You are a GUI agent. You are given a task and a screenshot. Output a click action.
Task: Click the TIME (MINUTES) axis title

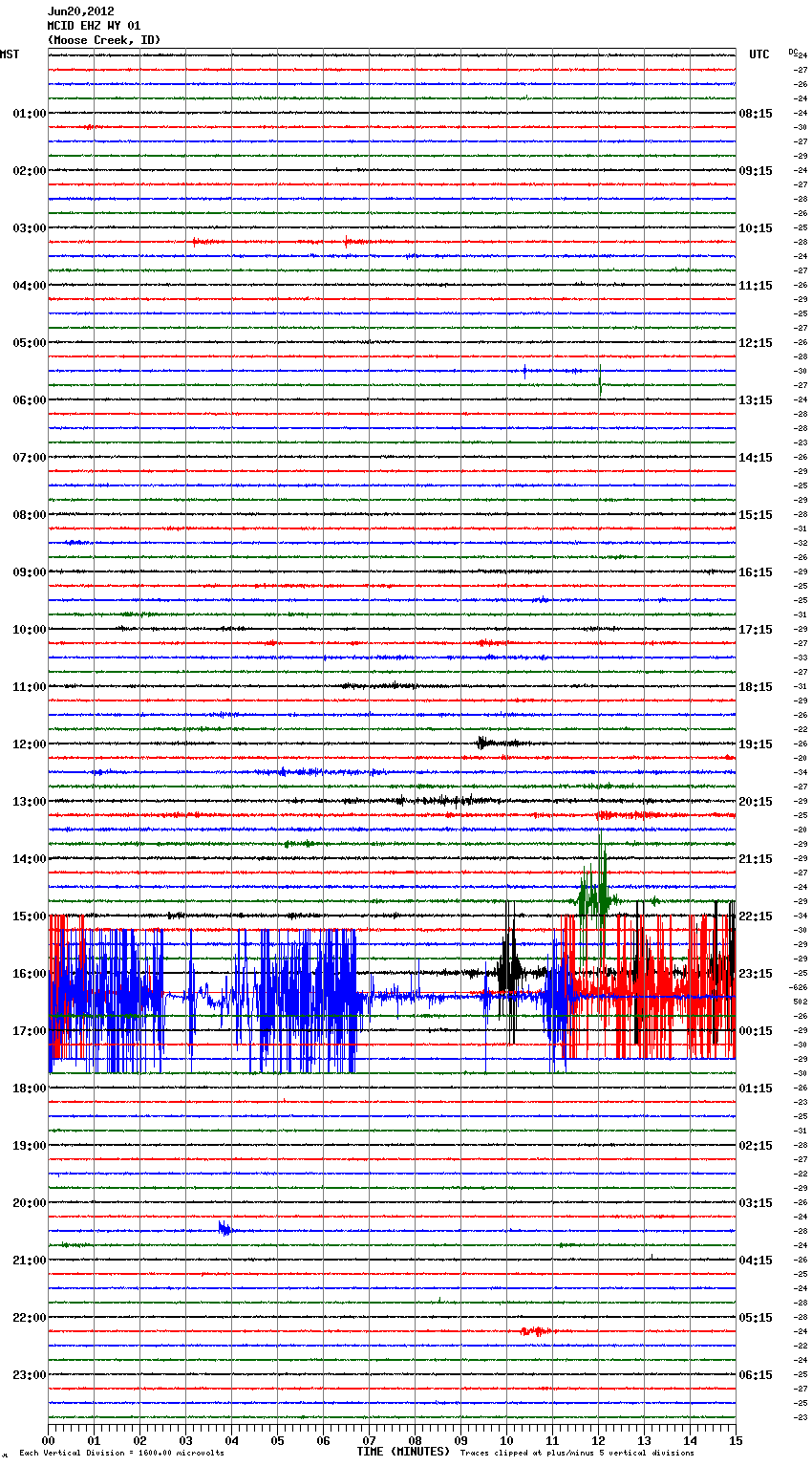pos(403,1452)
